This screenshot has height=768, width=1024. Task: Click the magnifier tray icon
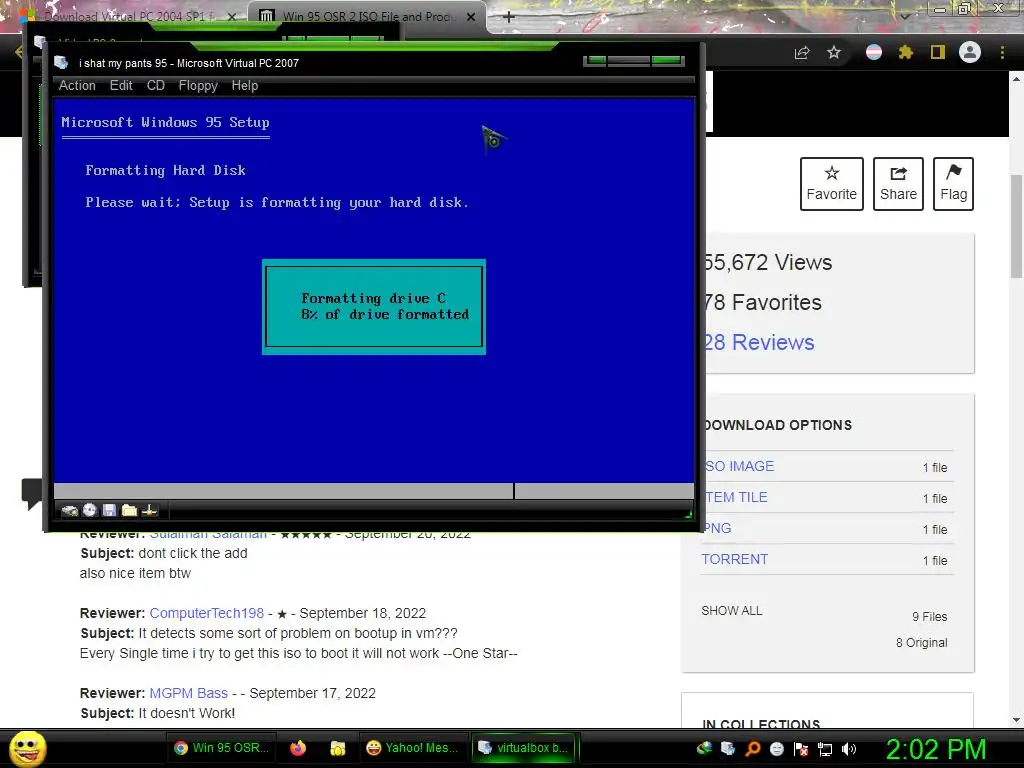753,748
